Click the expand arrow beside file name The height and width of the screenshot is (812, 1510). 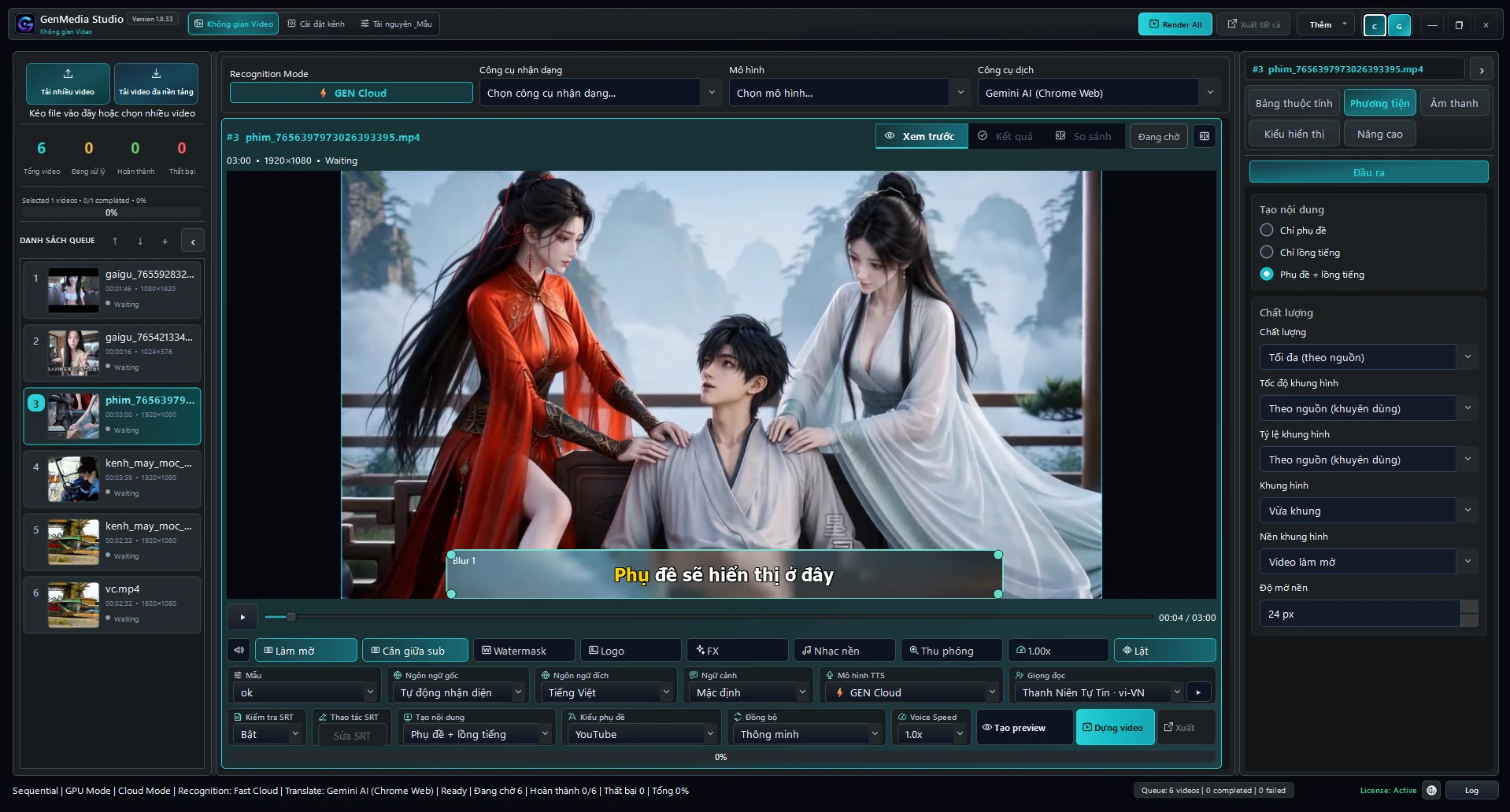tap(1482, 70)
